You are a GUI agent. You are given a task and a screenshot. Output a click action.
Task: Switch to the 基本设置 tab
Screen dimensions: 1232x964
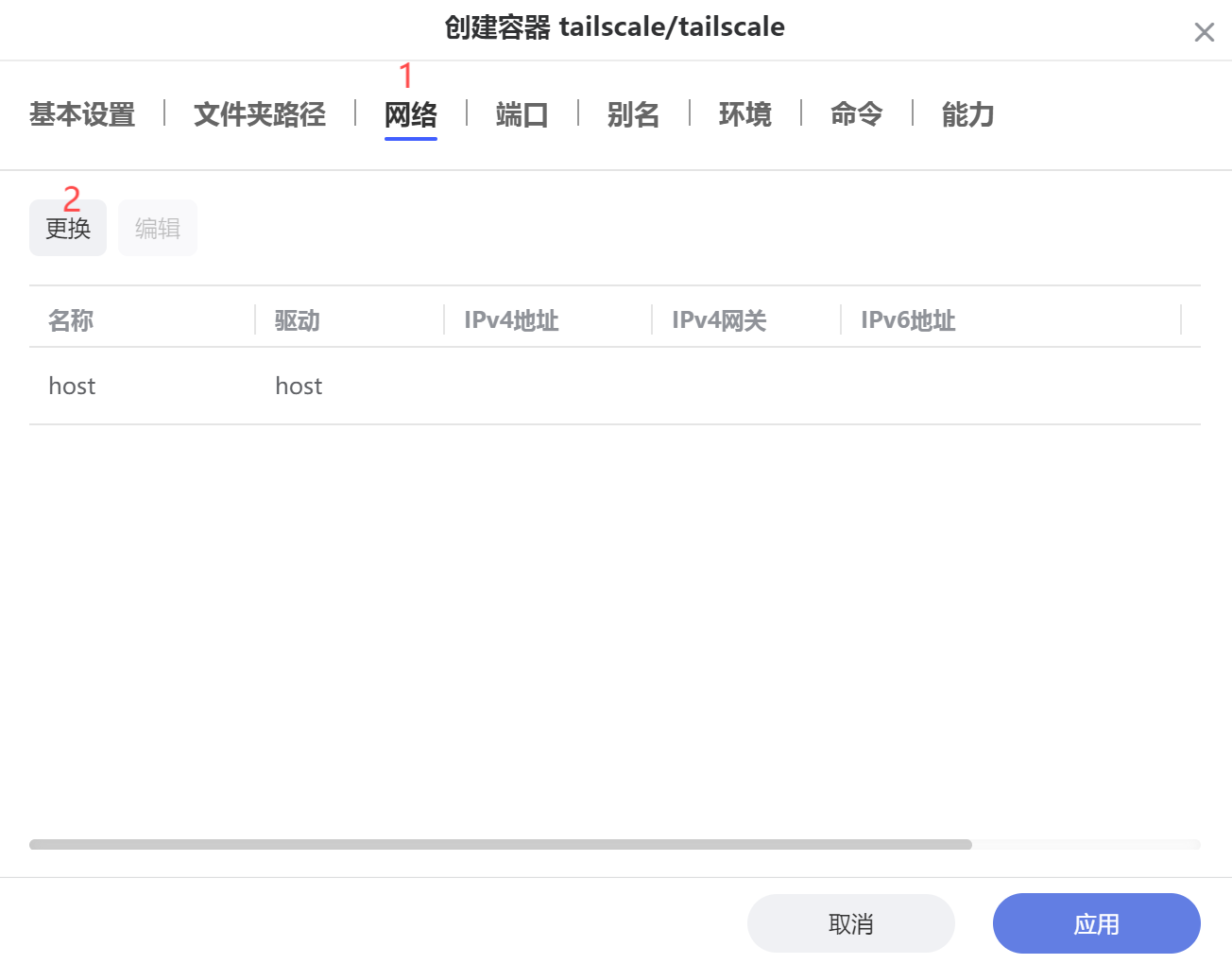pyautogui.click(x=82, y=114)
